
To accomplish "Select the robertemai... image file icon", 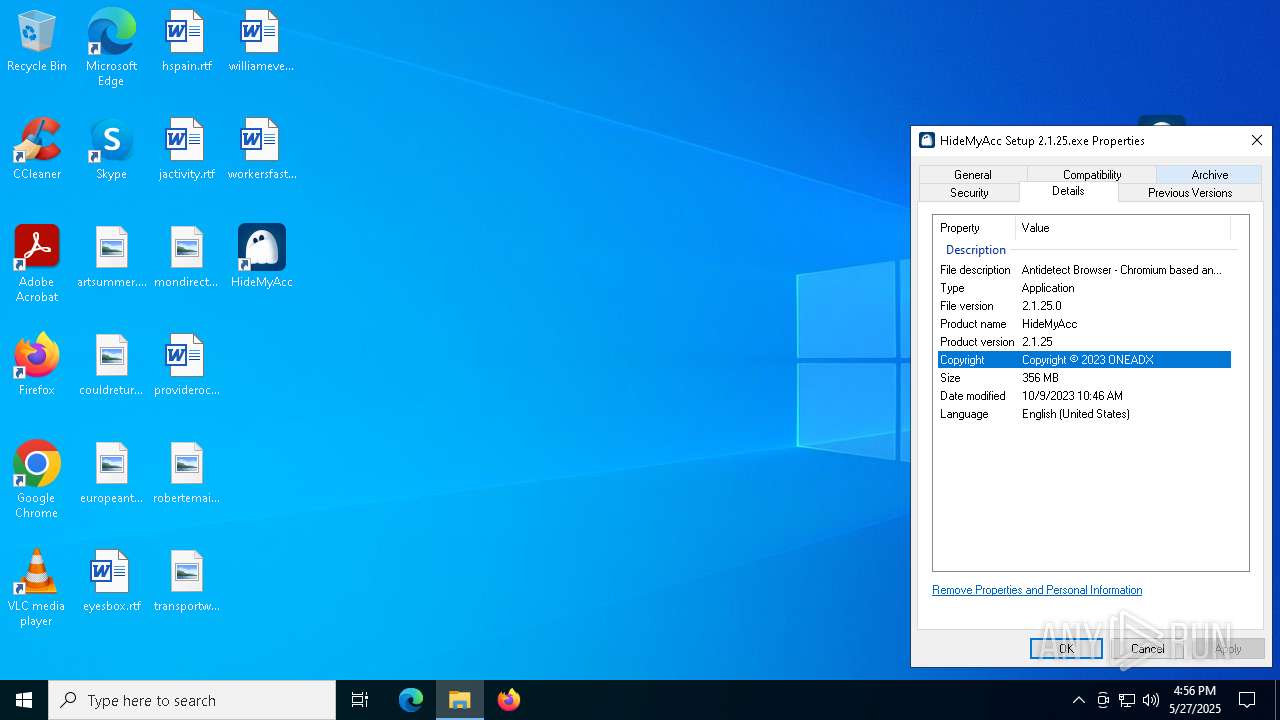I will 186,474.
